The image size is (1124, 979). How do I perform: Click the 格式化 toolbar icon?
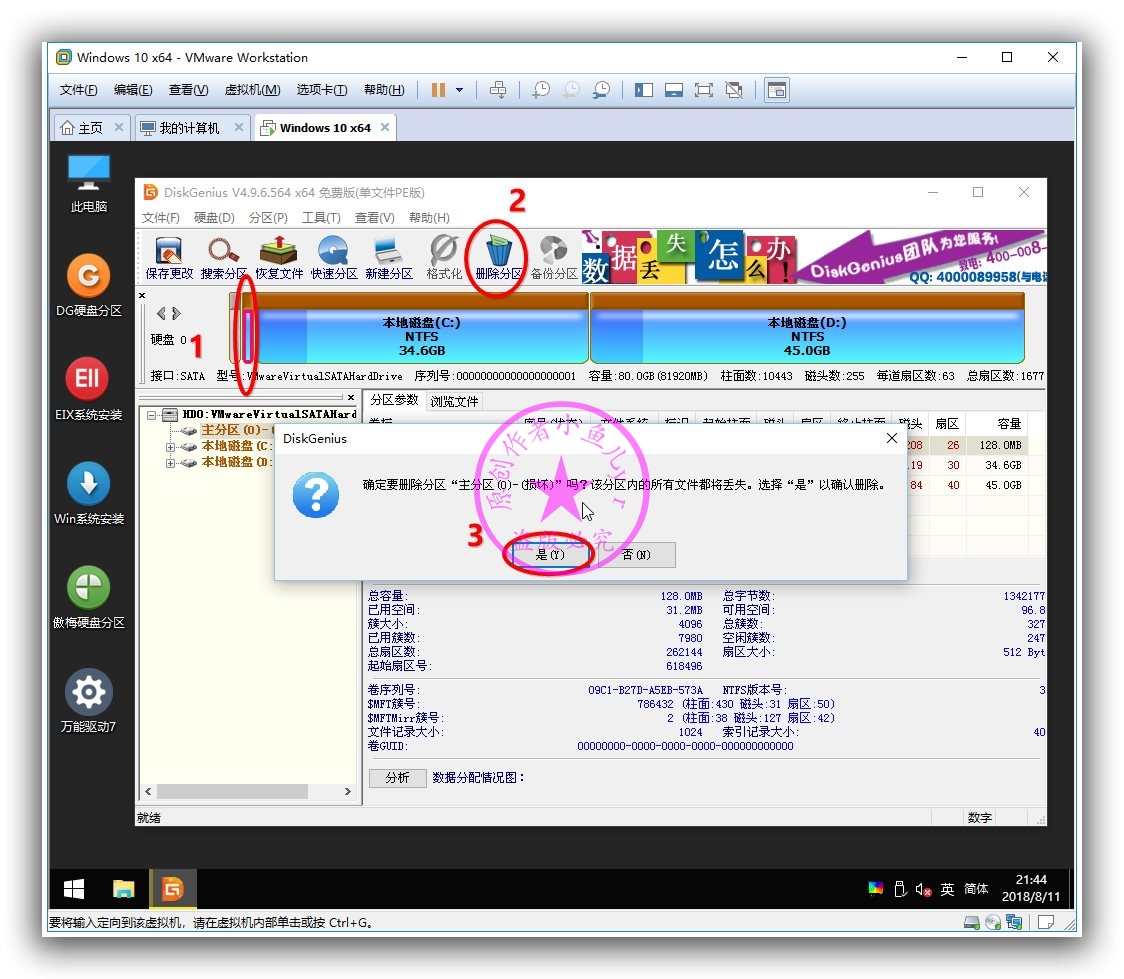click(x=444, y=258)
